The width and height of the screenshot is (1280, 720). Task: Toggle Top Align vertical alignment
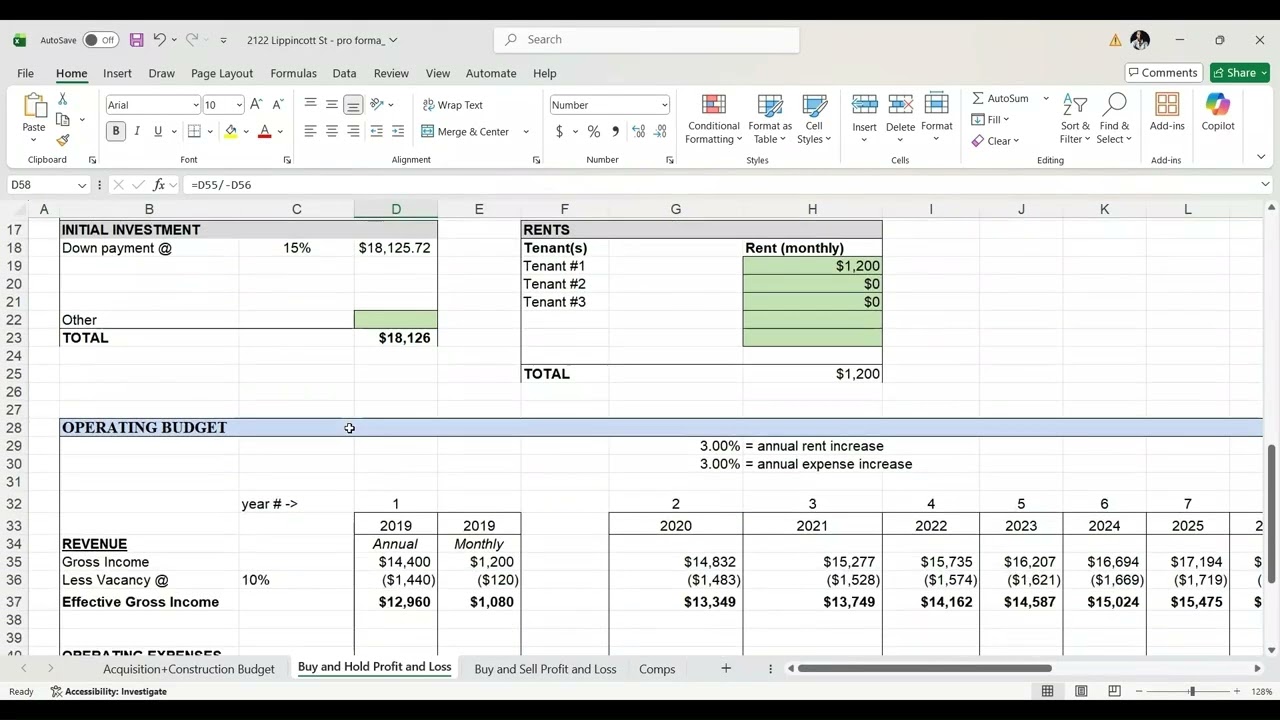click(x=310, y=105)
